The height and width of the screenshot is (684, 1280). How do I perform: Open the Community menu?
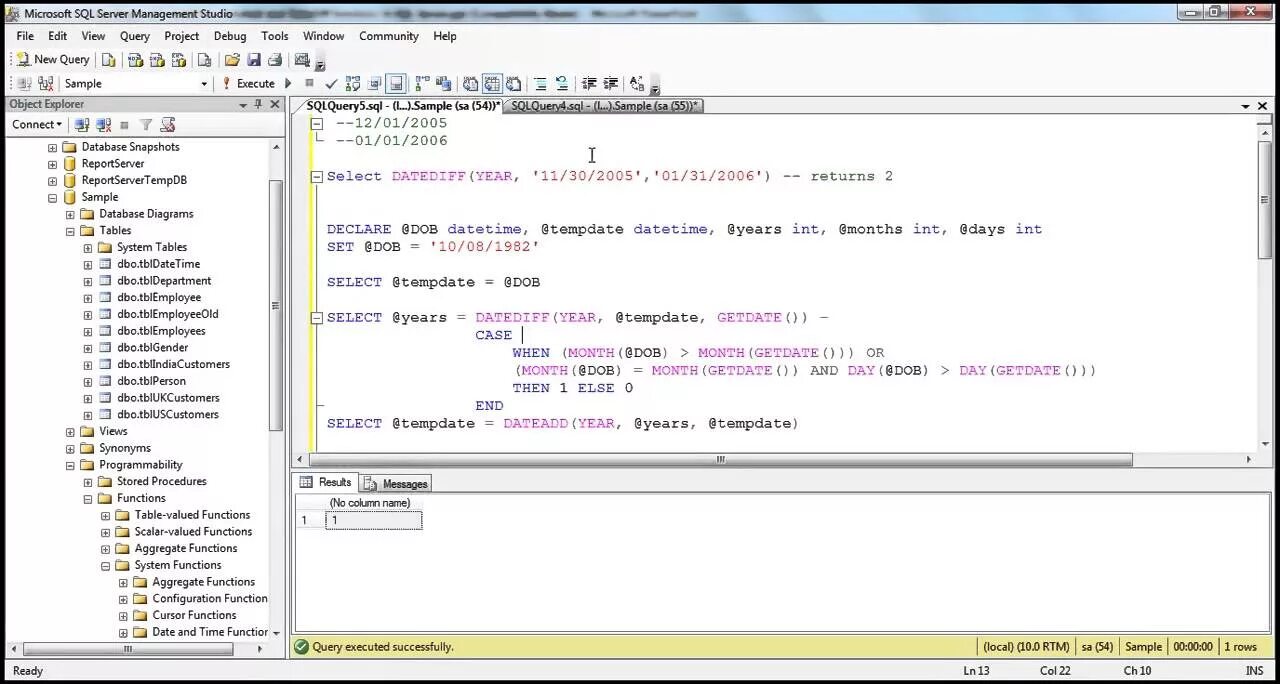389,36
